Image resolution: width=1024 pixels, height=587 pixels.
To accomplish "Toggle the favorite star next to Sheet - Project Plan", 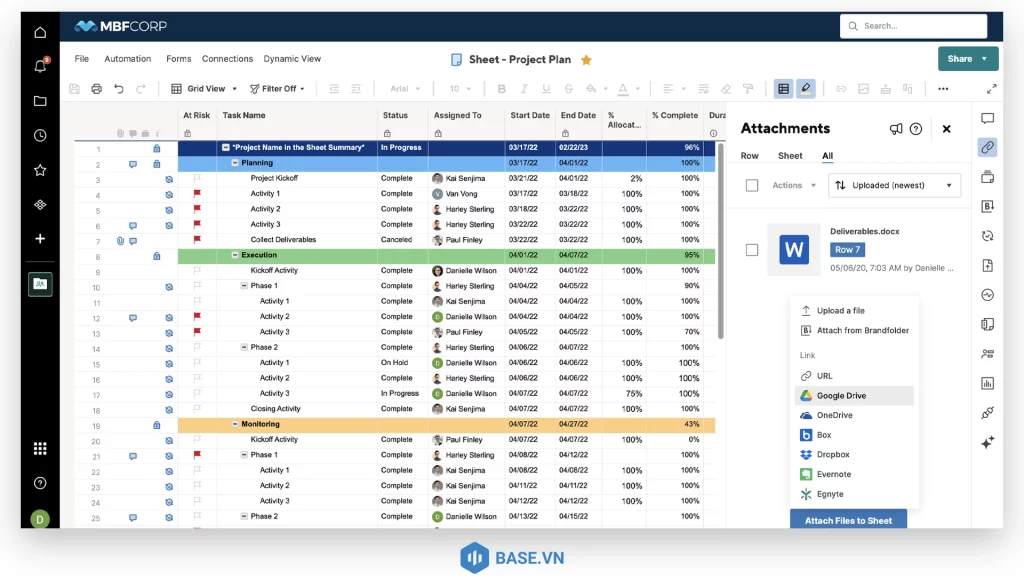I will click(586, 59).
